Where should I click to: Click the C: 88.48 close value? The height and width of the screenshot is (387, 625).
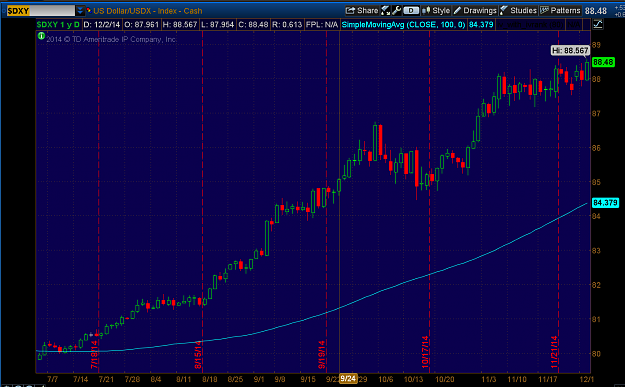click(x=254, y=25)
